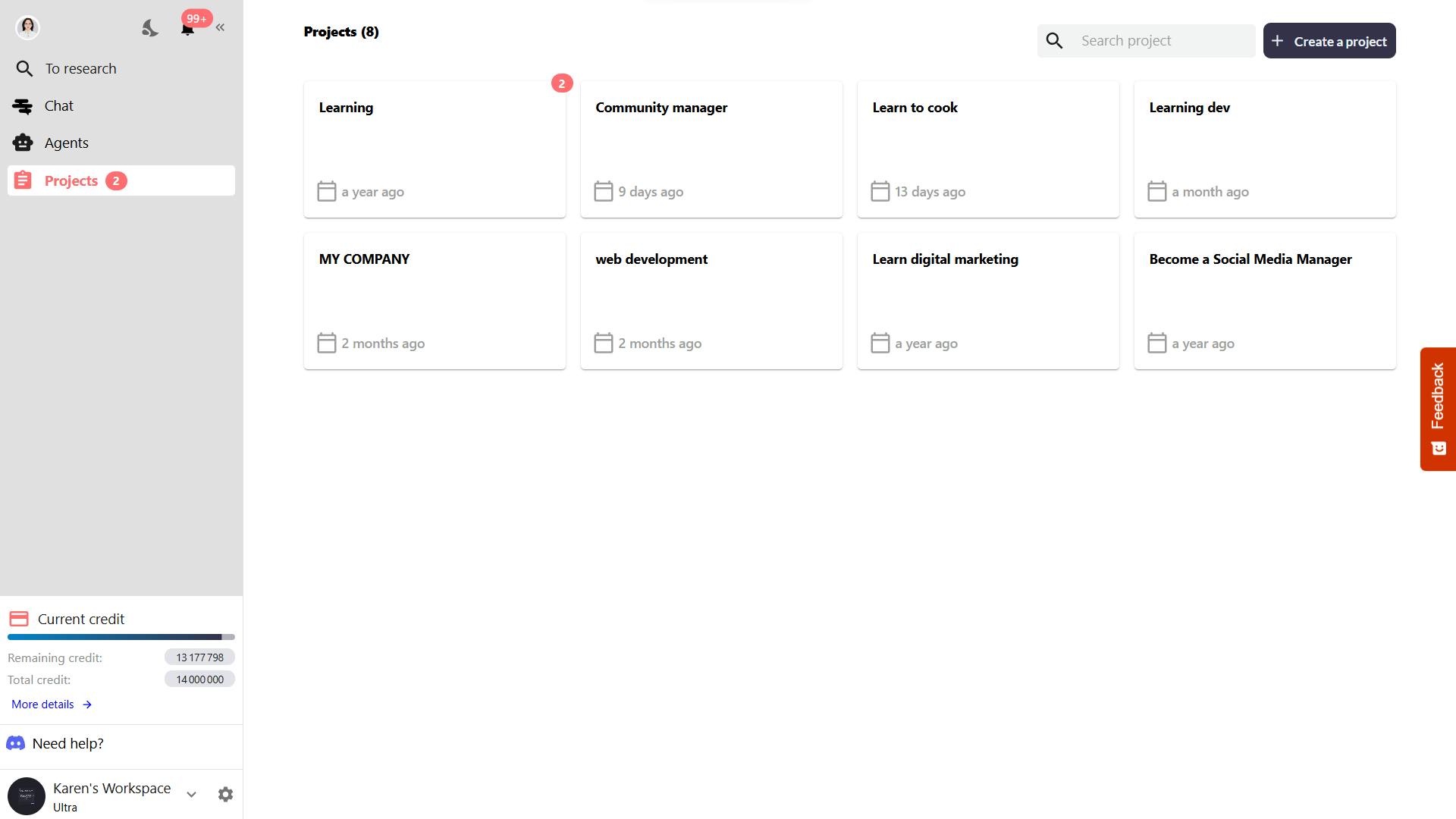Click Create a project button
Image resolution: width=1456 pixels, height=819 pixels.
coord(1329,41)
